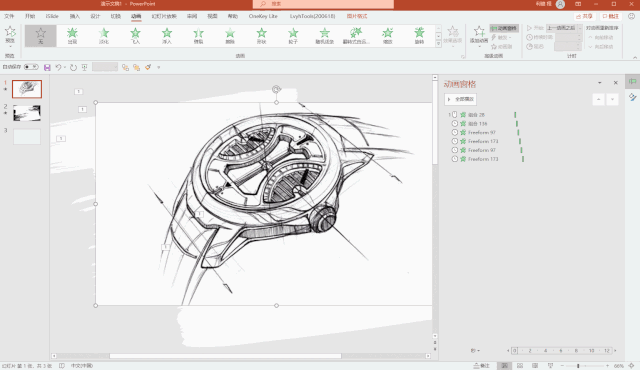Click the Redo arrow icon
The width and height of the screenshot is (640, 370).
tap(73, 67)
